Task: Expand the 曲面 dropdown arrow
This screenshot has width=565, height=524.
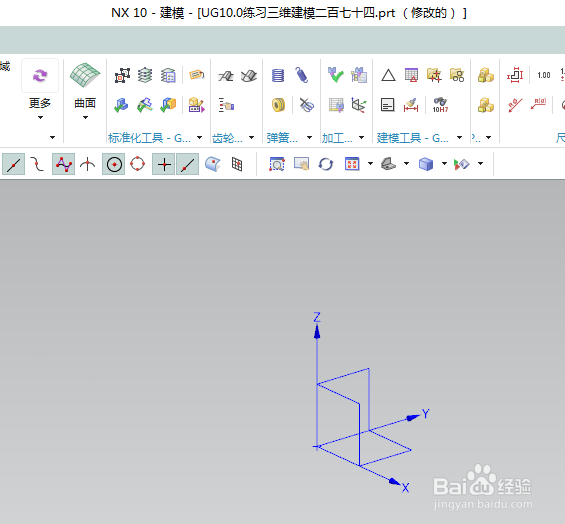Action: pyautogui.click(x=85, y=117)
